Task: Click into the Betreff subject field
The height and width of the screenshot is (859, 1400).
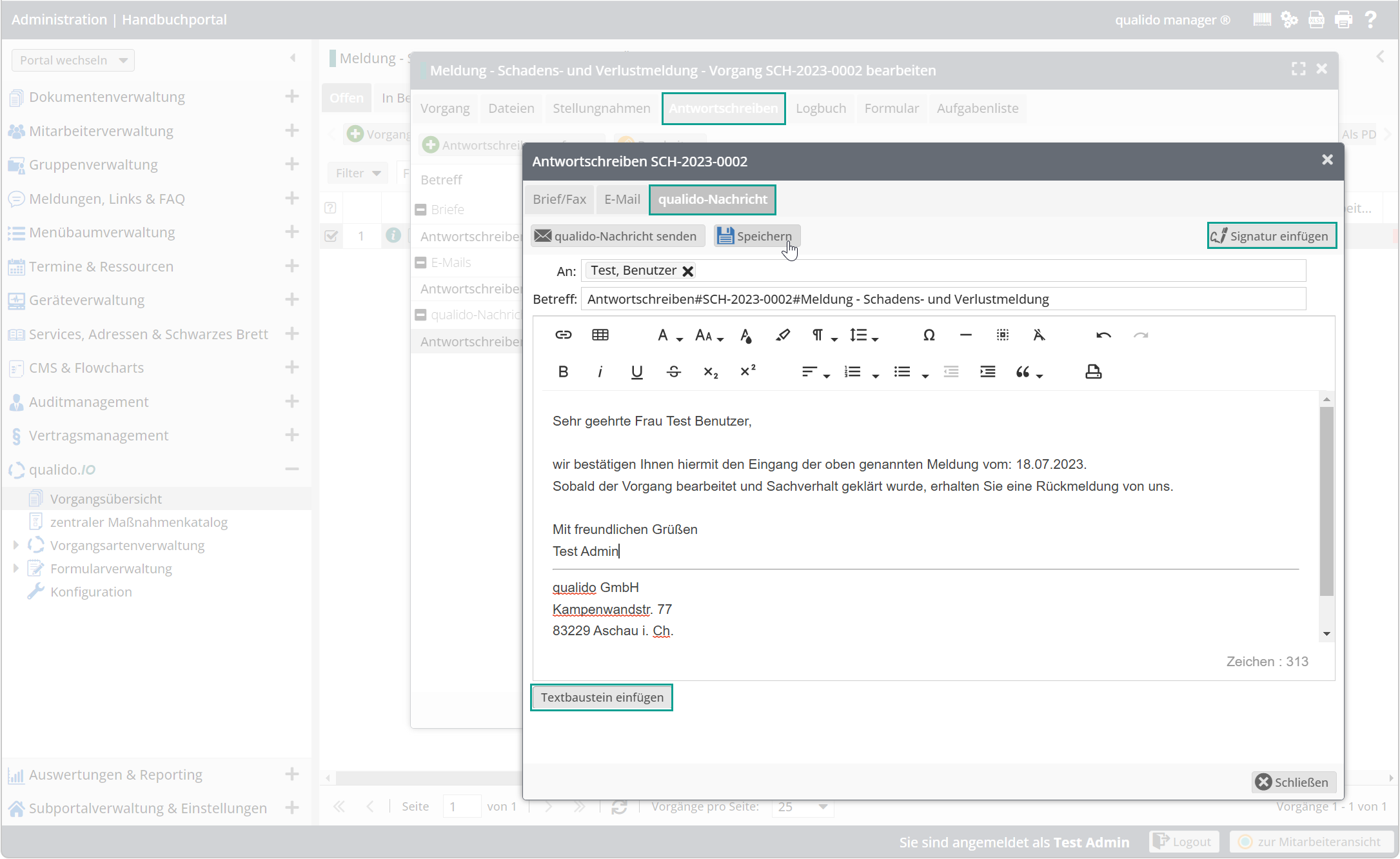Action: click(x=943, y=299)
